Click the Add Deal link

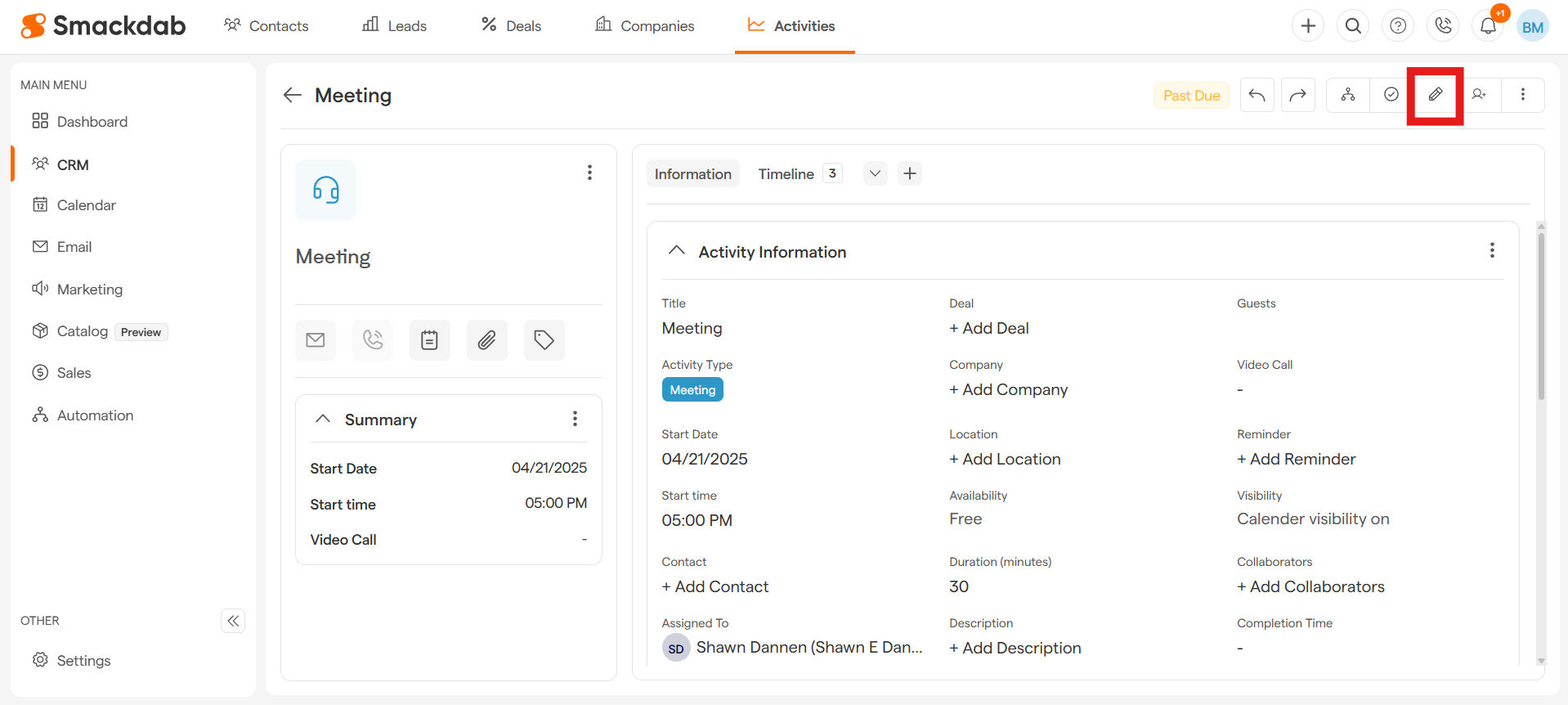988,329
